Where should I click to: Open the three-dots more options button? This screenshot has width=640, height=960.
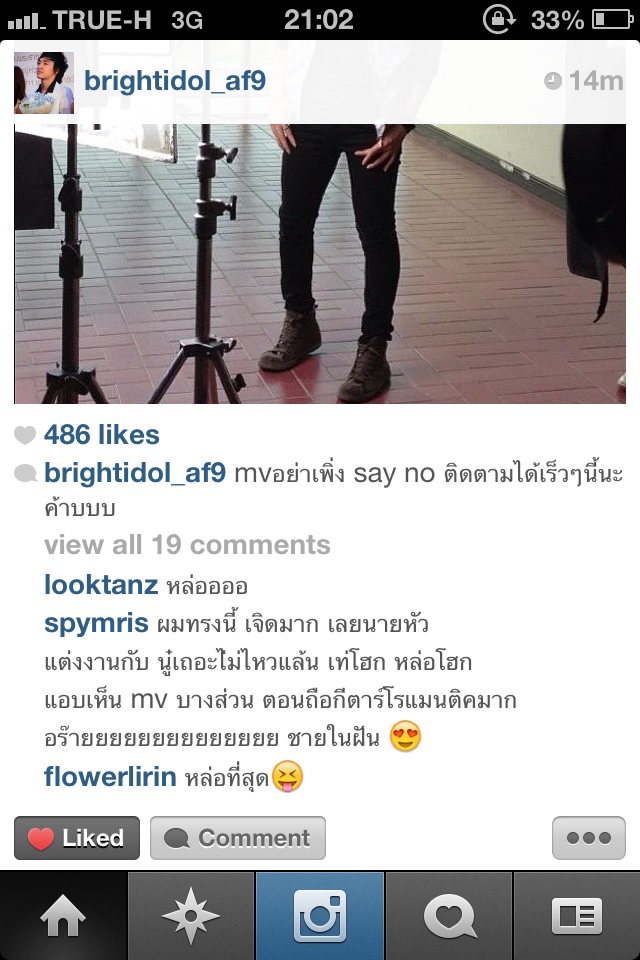click(589, 838)
